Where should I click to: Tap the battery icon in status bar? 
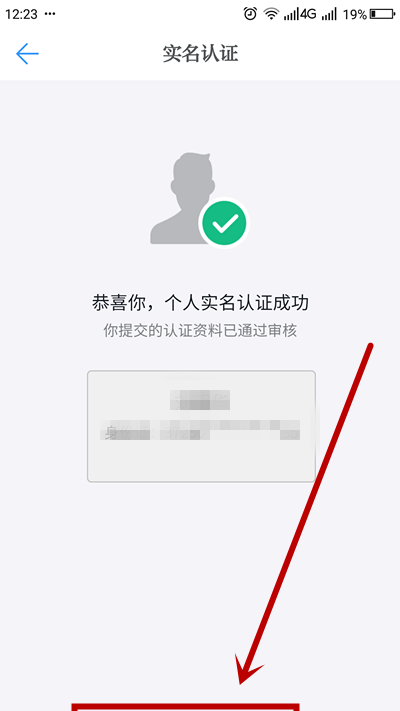(382, 15)
